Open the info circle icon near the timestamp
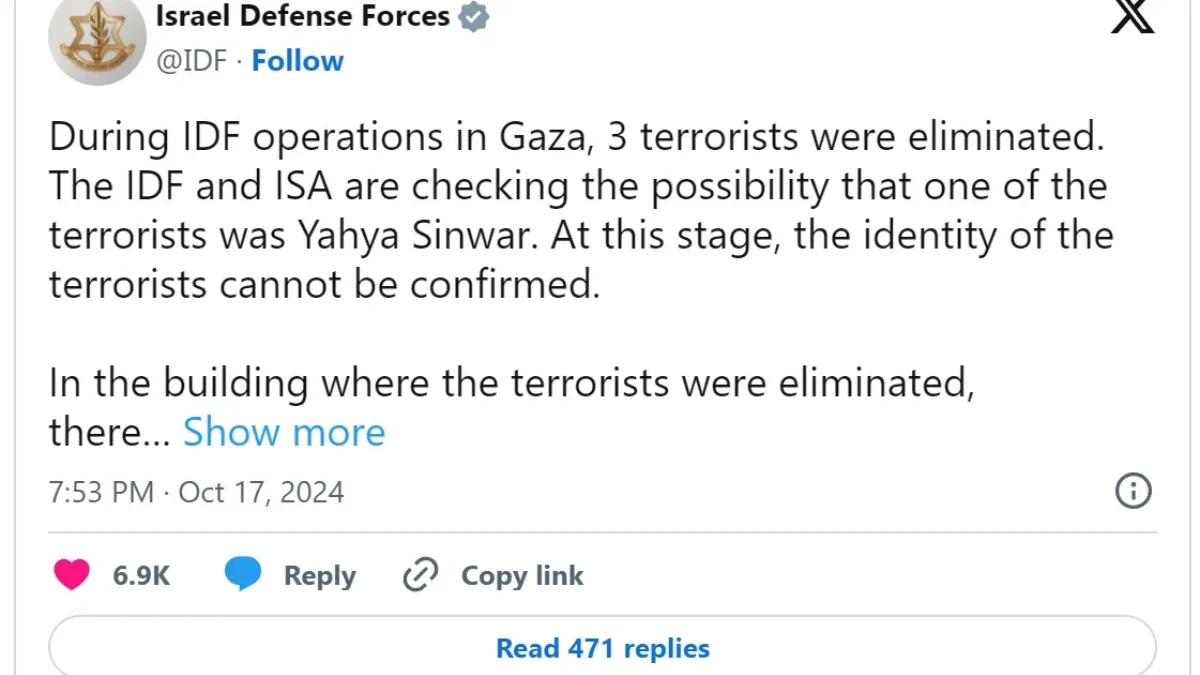 tap(1133, 491)
